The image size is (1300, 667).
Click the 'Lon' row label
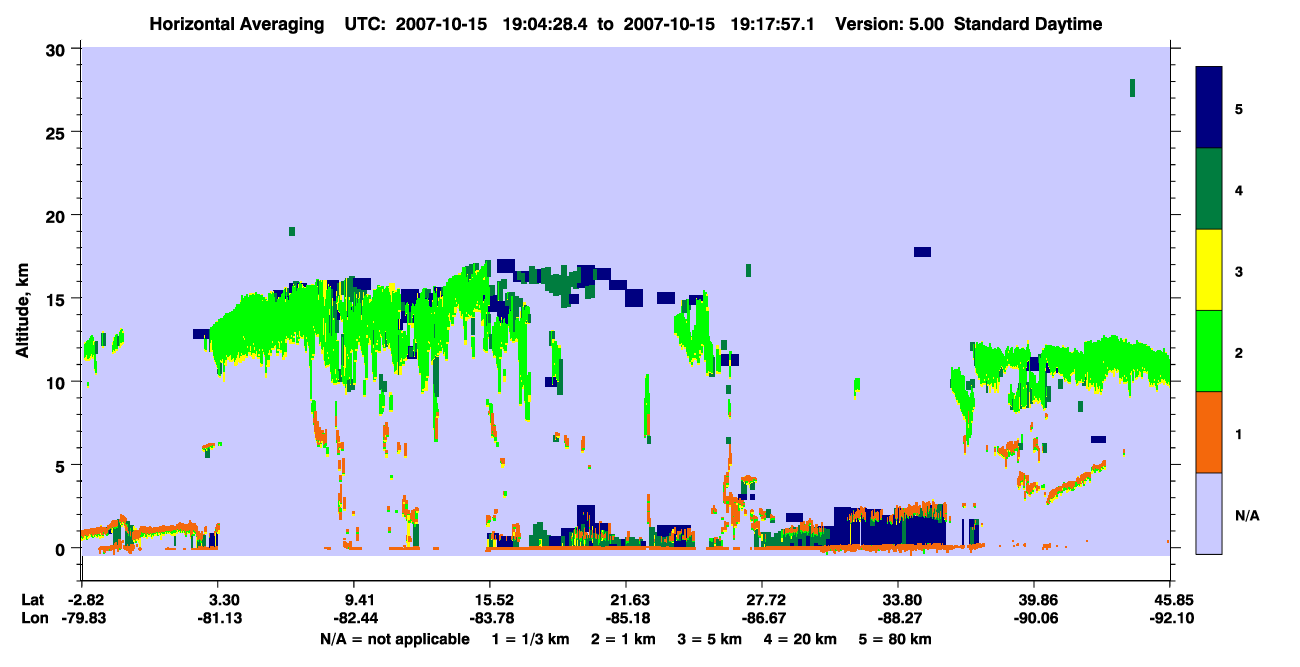34,618
